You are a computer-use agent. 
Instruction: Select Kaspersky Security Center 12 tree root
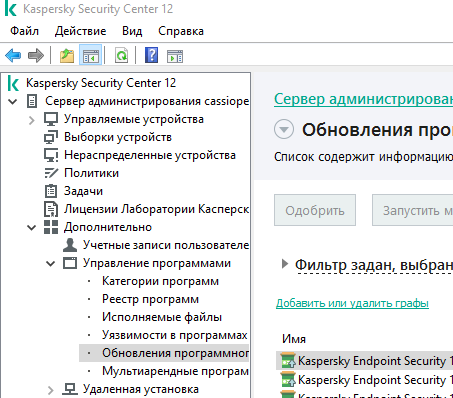(101, 83)
